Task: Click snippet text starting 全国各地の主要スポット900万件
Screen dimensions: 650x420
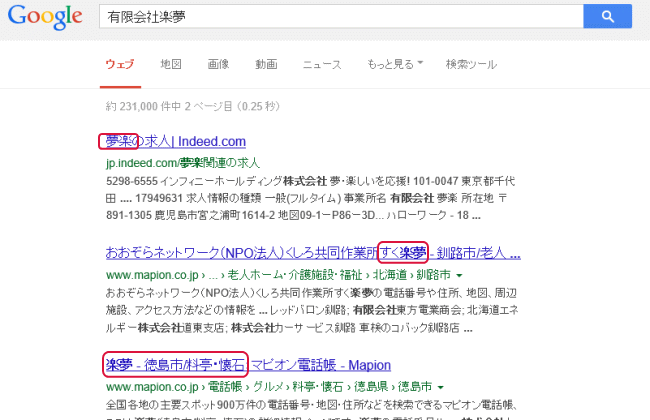Action: coord(311,404)
